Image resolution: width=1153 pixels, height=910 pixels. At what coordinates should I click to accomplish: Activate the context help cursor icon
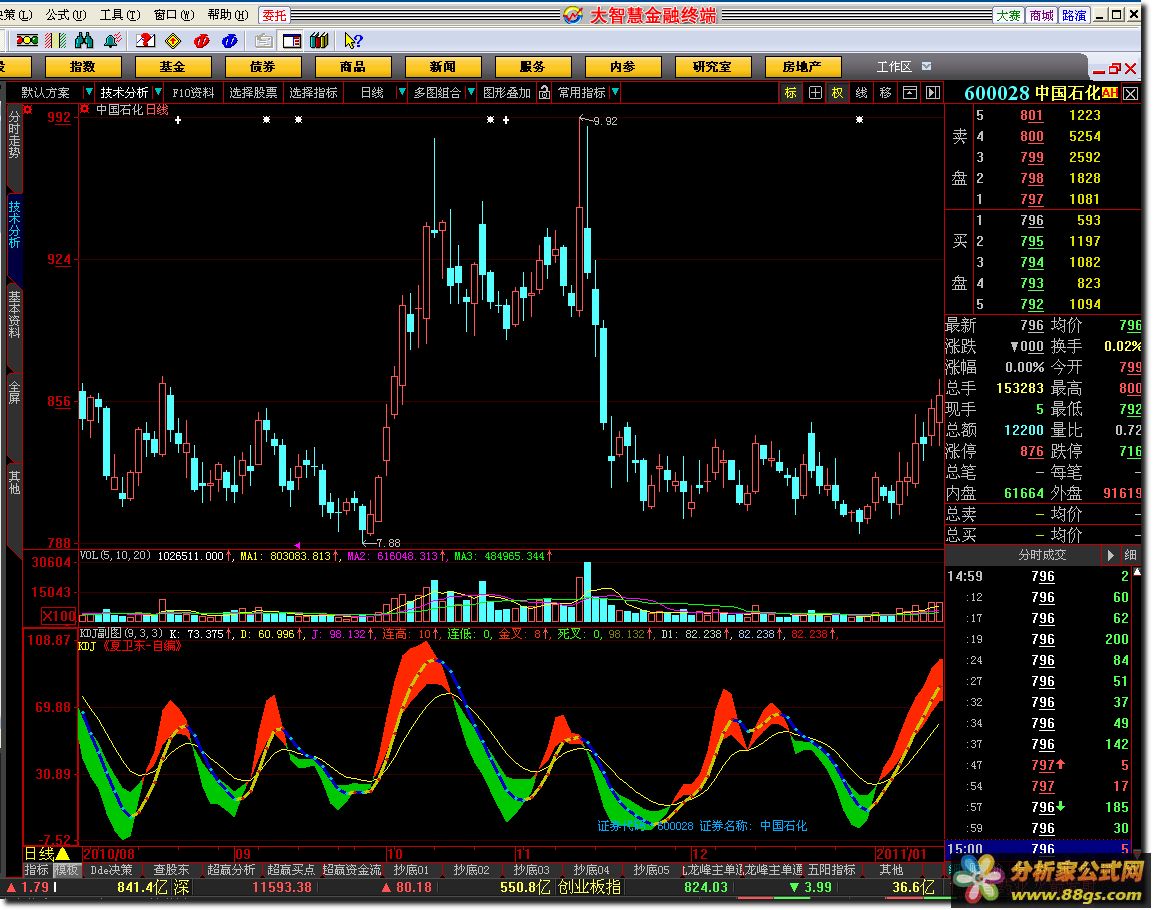[x=353, y=40]
